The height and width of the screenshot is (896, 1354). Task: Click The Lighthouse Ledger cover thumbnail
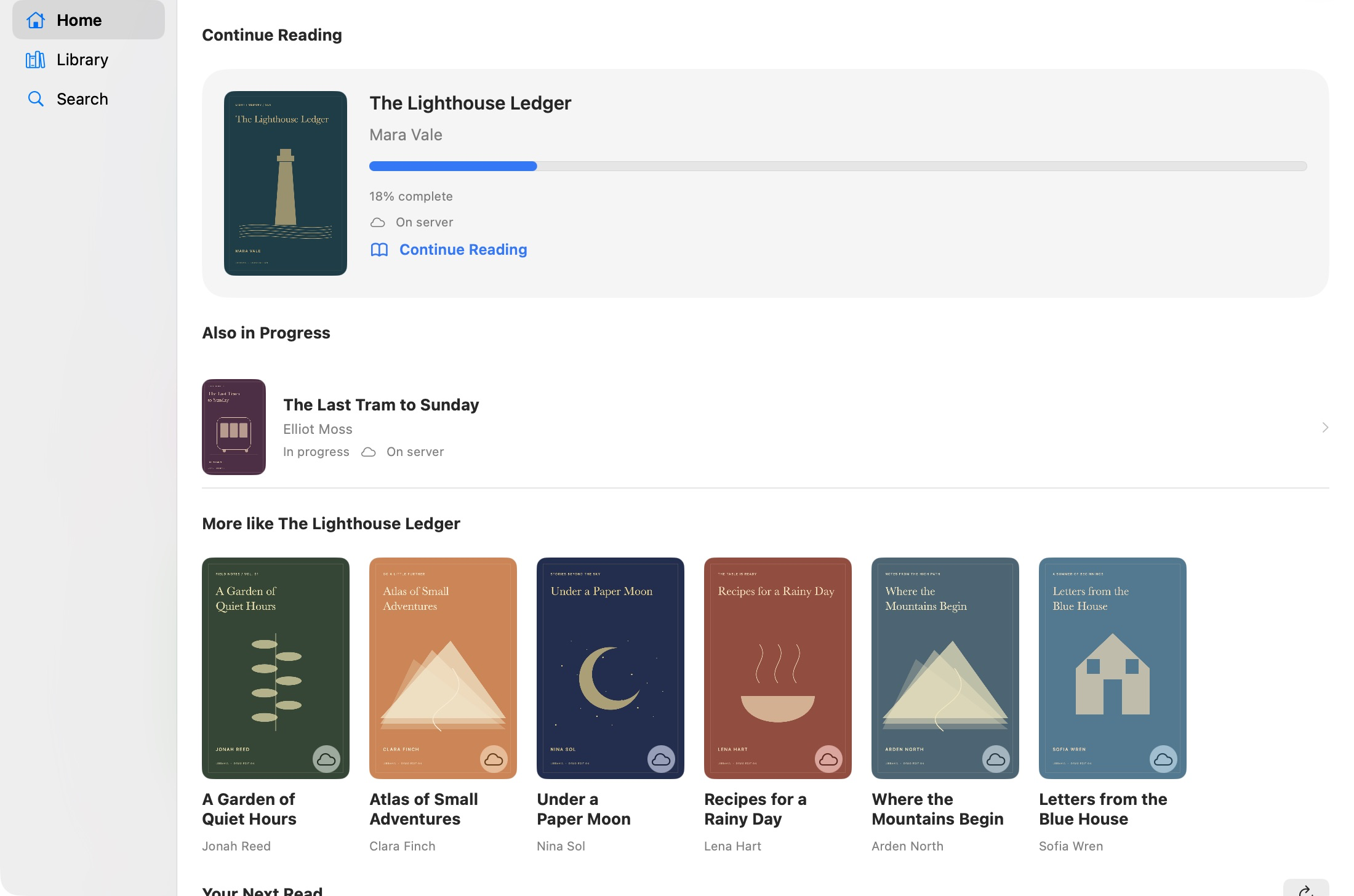[286, 183]
